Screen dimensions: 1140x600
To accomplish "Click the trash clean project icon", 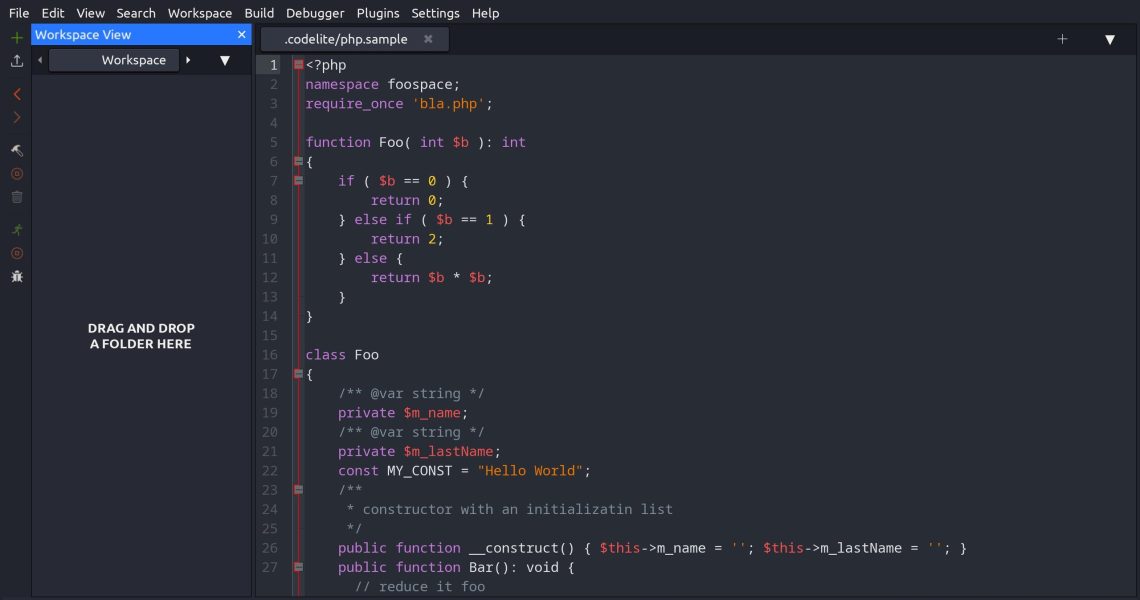I will pos(16,197).
